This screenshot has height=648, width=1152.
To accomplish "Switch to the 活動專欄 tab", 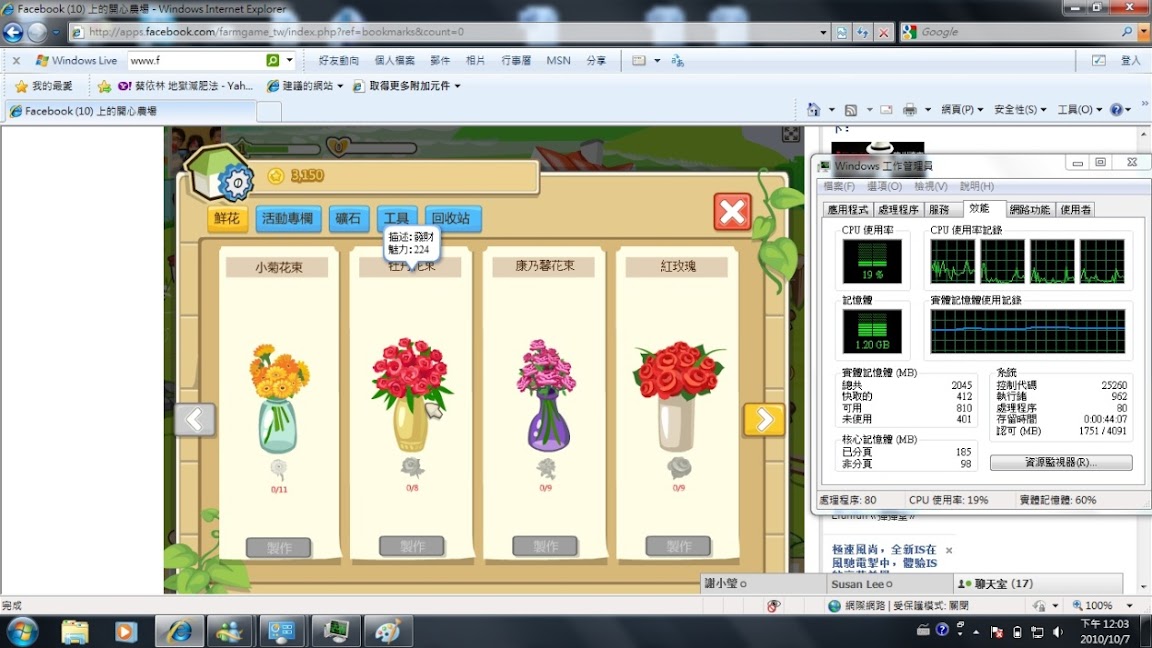I will (x=287, y=218).
